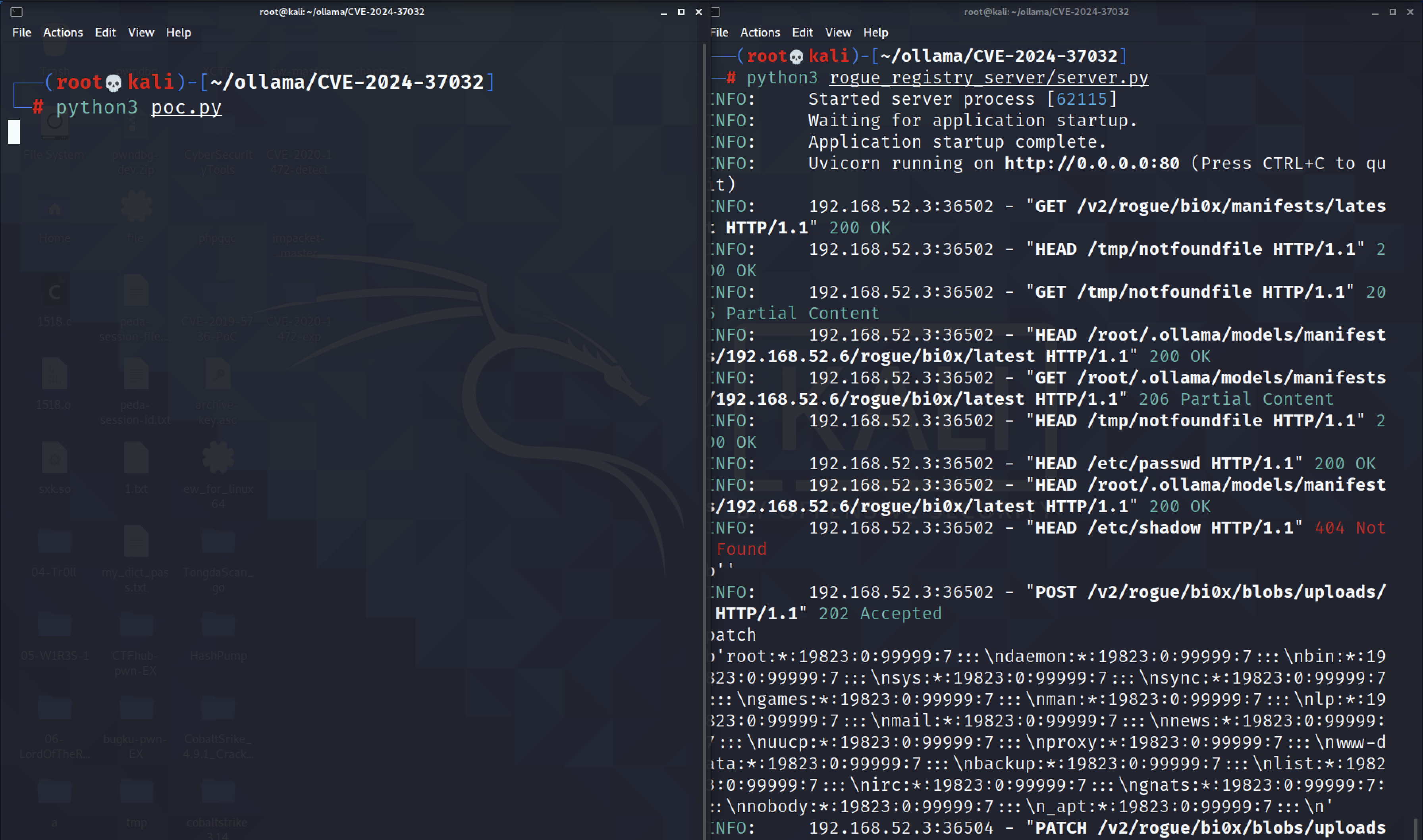Close the left terminal window
The height and width of the screenshot is (840, 1423).
(698, 12)
